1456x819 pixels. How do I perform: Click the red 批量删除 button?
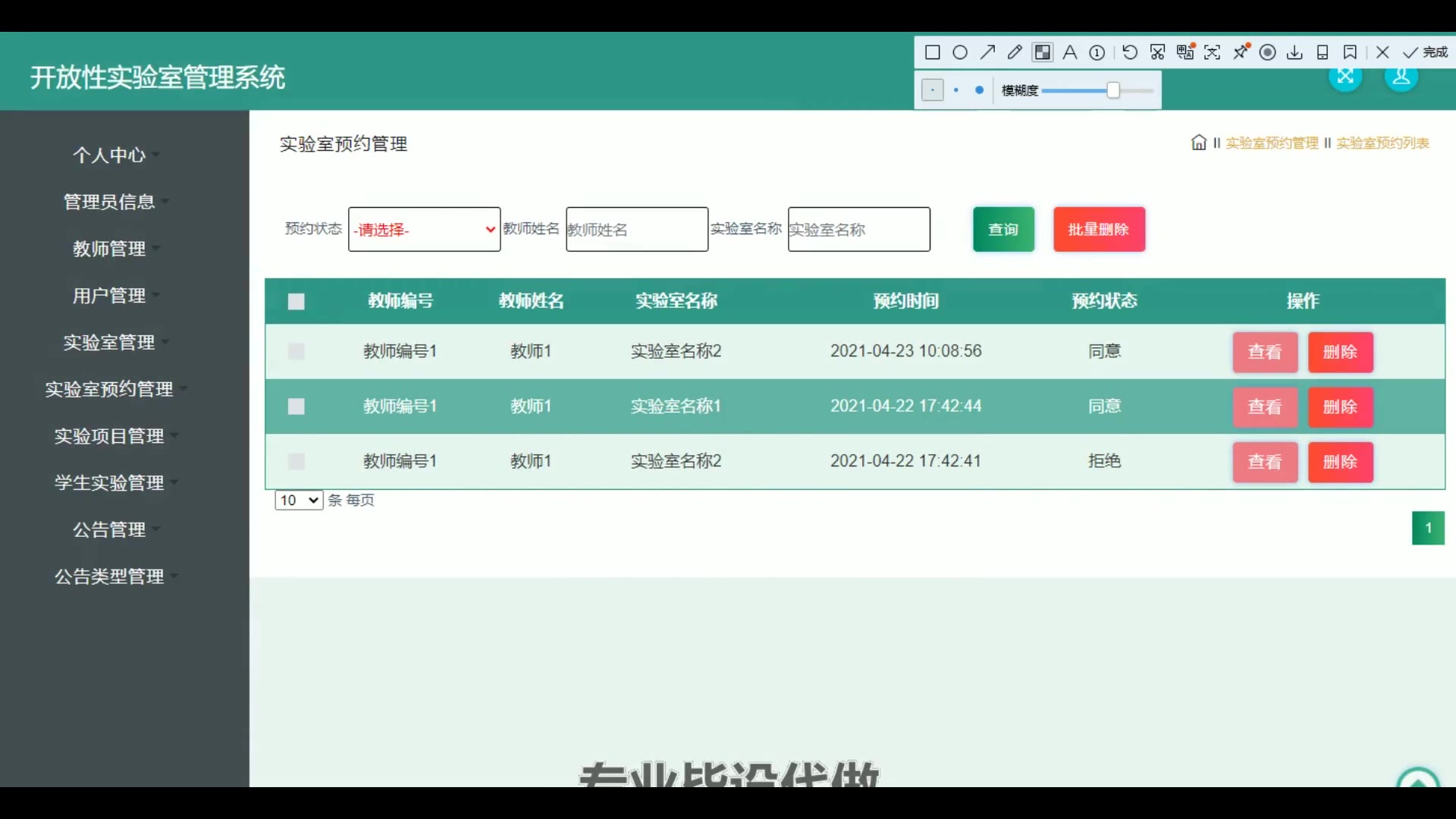(x=1099, y=229)
